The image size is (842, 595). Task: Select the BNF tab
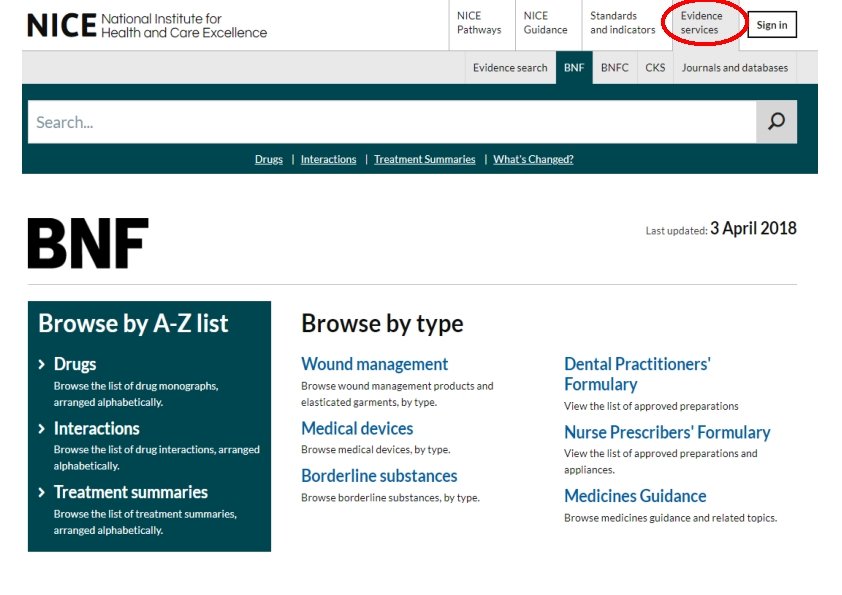574,68
